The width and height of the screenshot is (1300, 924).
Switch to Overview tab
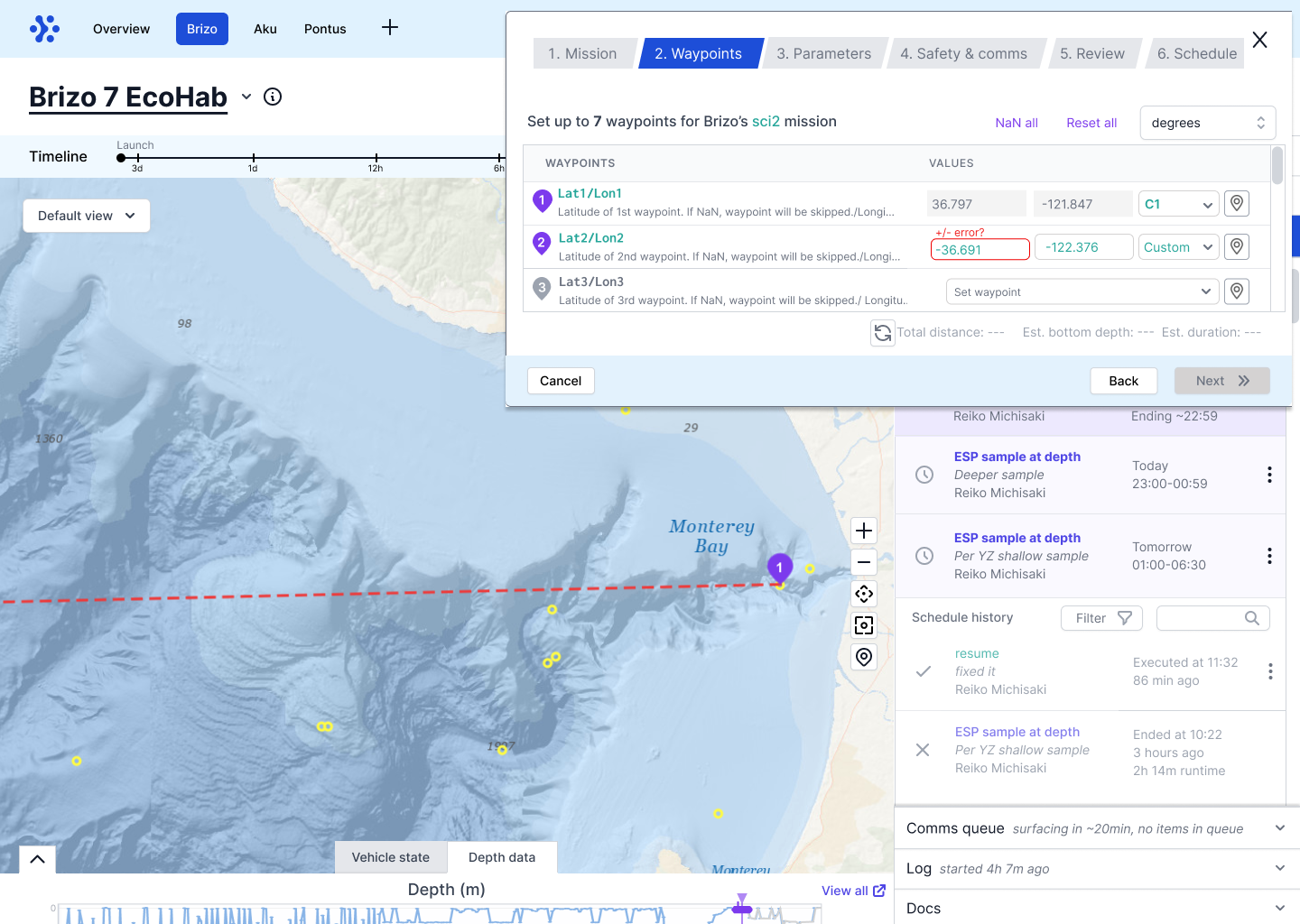coord(121,29)
